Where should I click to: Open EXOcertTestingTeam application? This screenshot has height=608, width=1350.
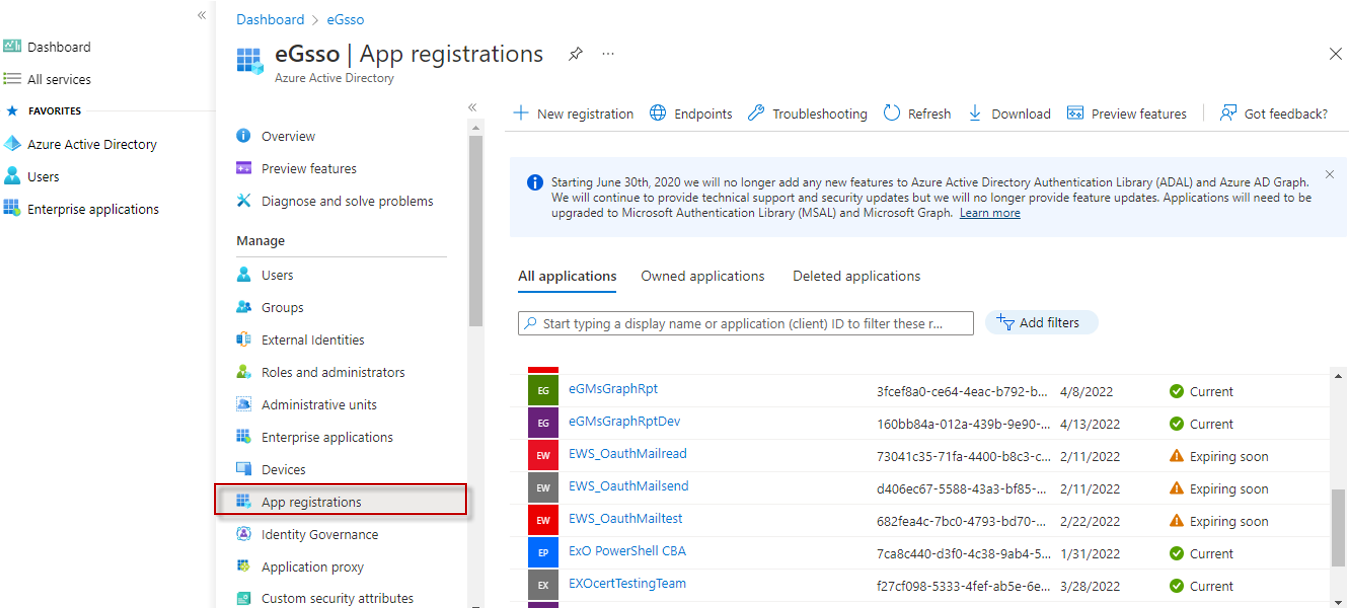click(627, 583)
